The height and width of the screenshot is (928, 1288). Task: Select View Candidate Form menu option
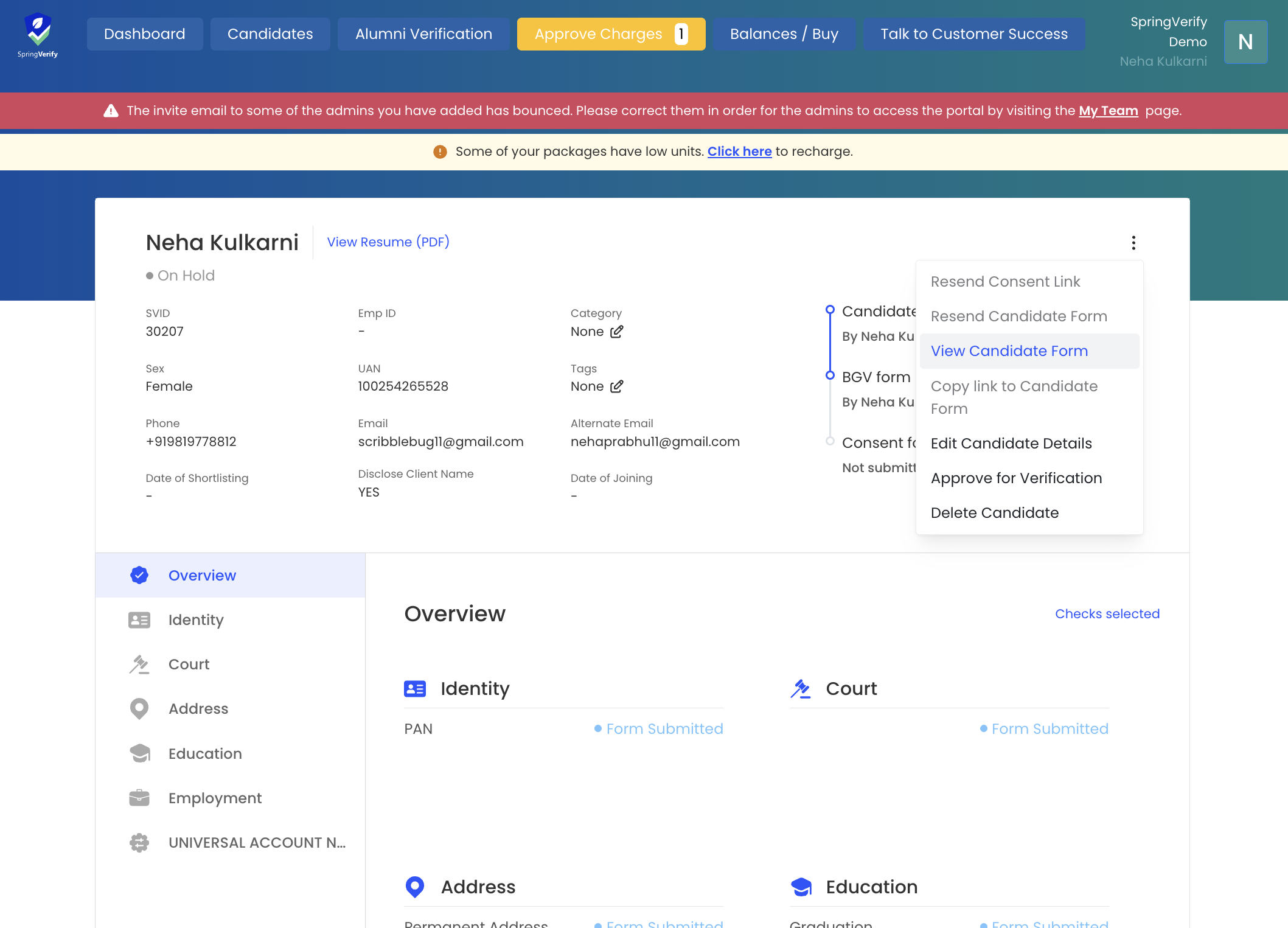pyautogui.click(x=1009, y=351)
